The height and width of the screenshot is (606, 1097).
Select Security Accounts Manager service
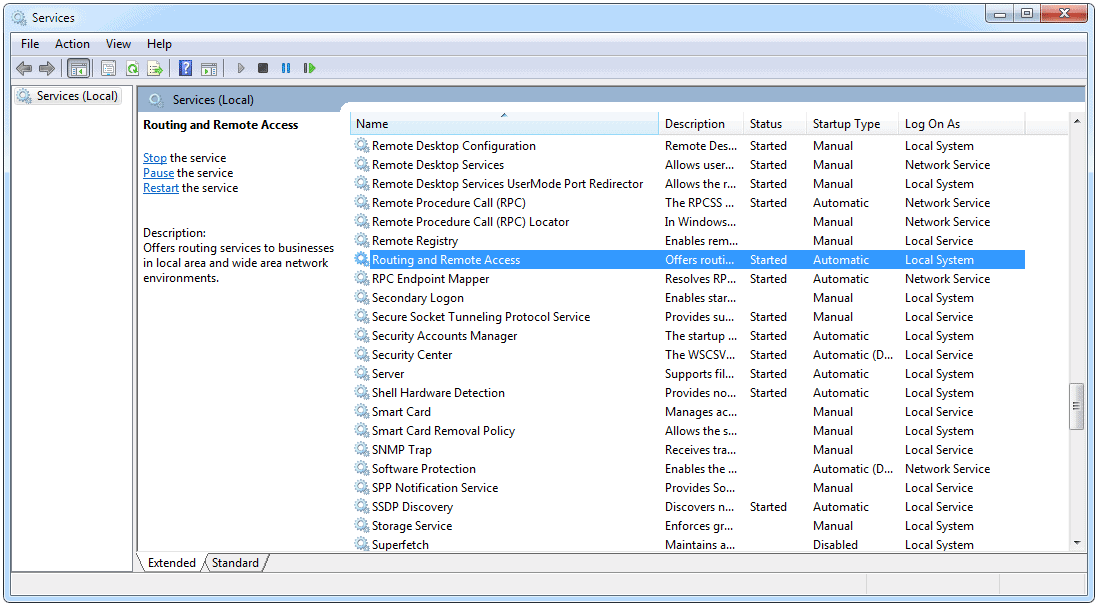pos(689,336)
